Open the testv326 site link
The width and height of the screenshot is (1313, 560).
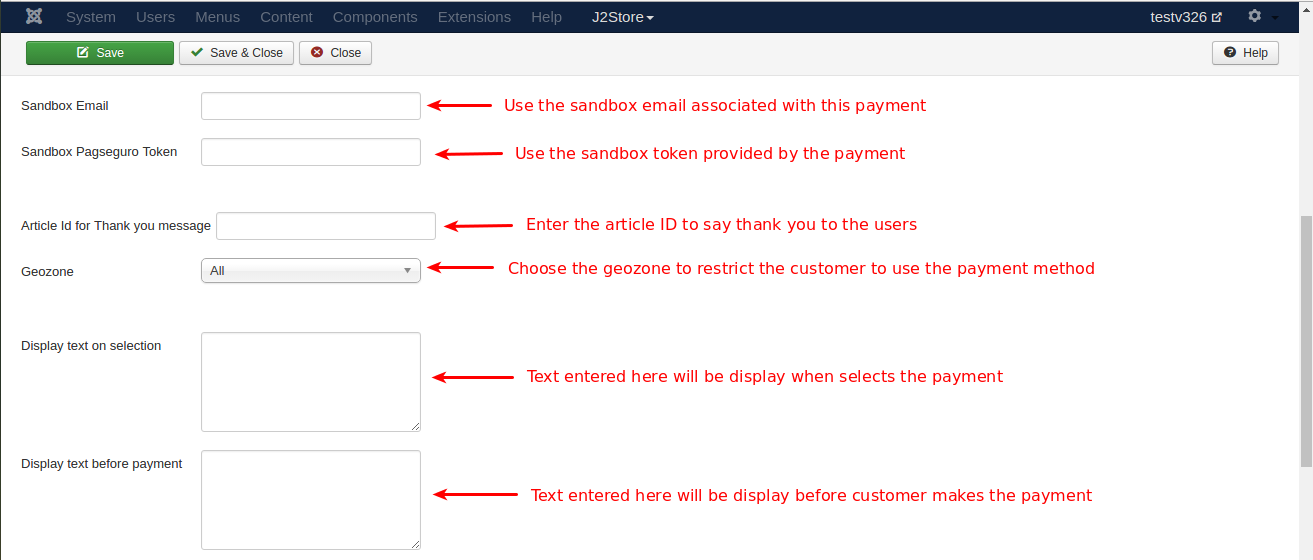tap(1186, 17)
